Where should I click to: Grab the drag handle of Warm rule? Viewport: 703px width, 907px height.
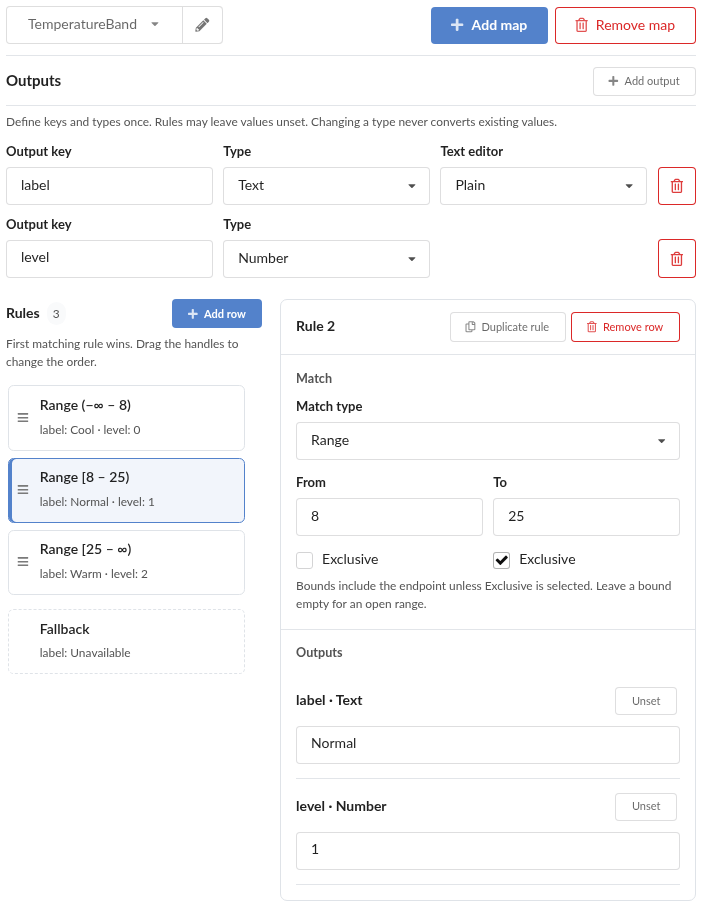tap(23, 562)
